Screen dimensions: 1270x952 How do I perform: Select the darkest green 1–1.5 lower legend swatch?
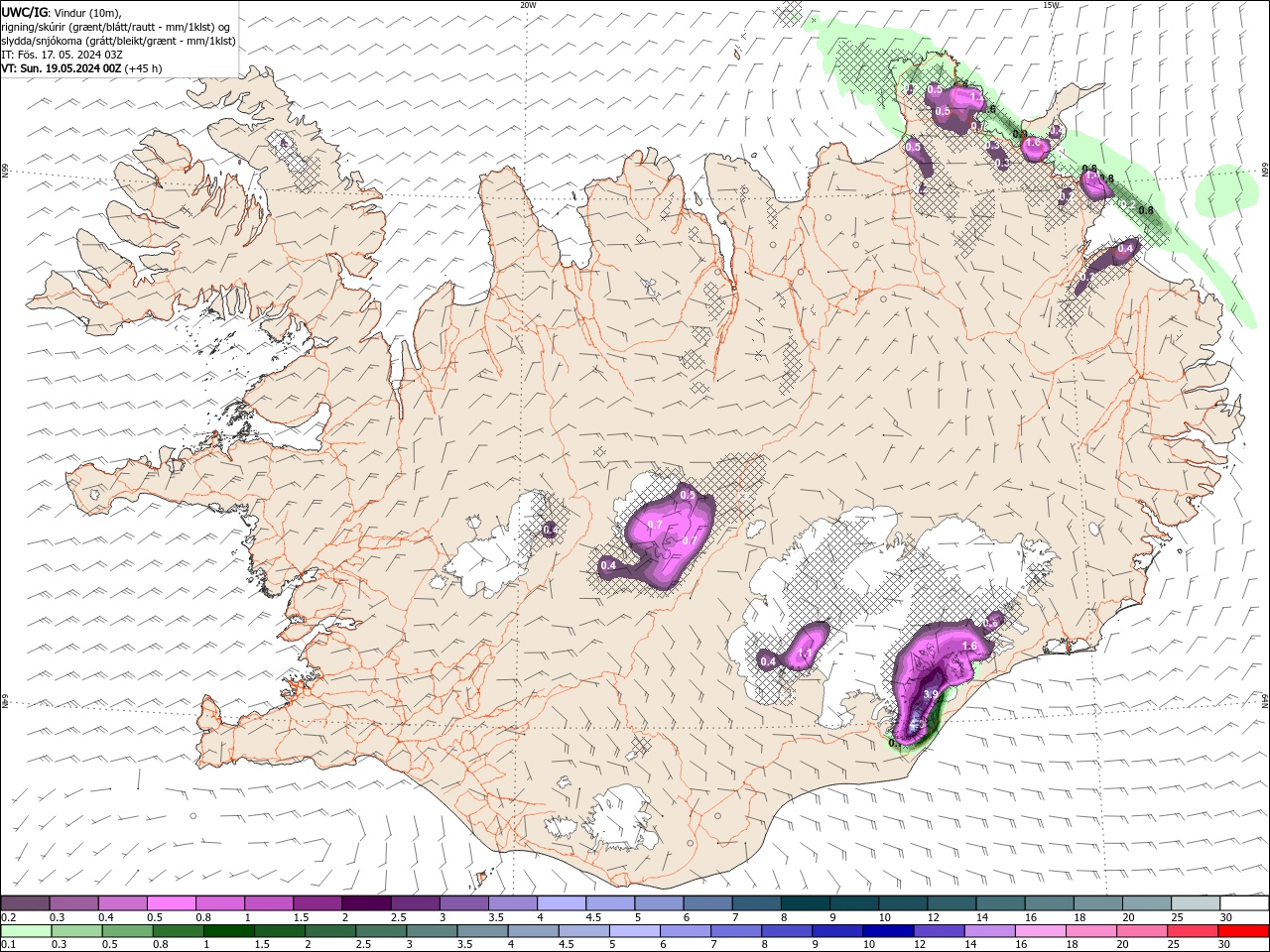coord(228,931)
